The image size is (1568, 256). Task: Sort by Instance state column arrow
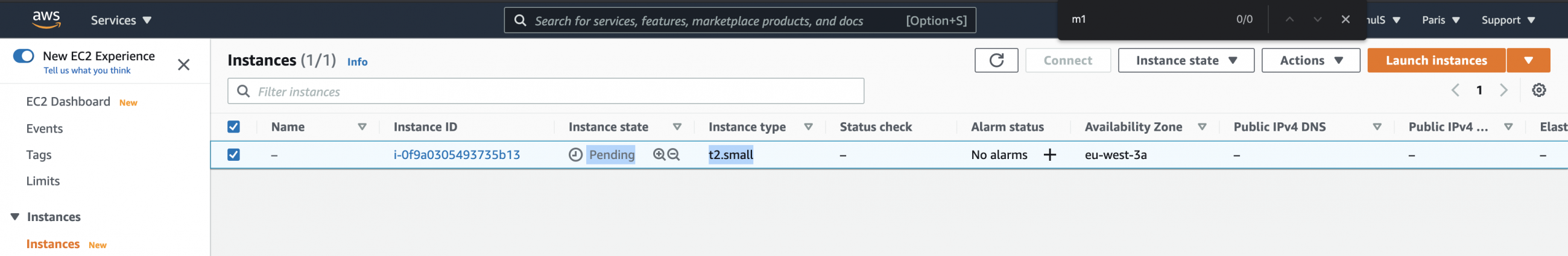coord(677,126)
